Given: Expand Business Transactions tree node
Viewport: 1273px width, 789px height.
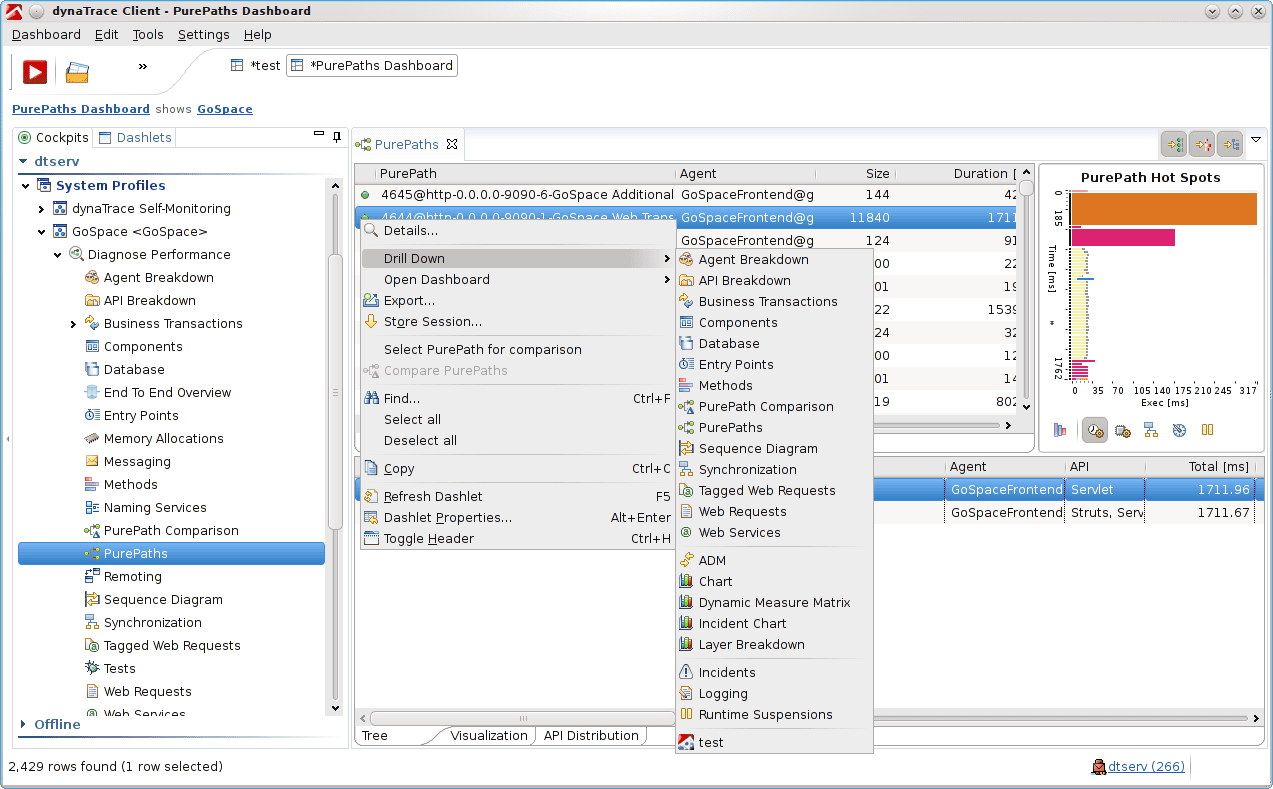Looking at the screenshot, I should (x=73, y=323).
